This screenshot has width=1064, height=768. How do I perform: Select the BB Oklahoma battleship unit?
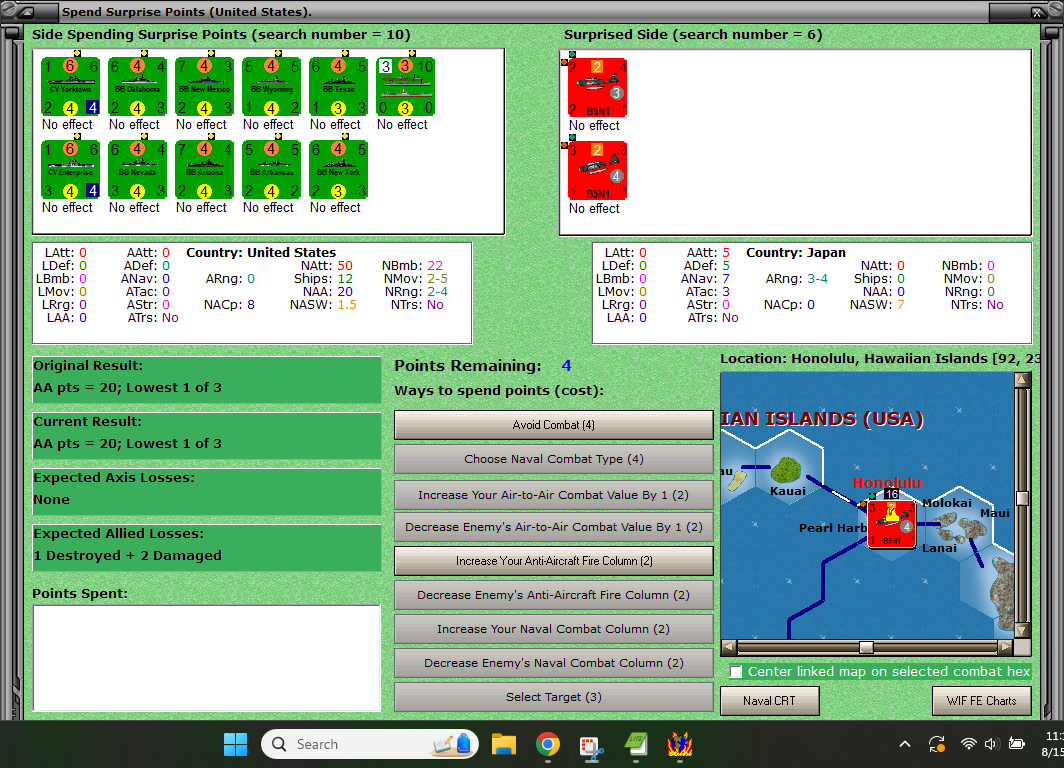[138, 87]
